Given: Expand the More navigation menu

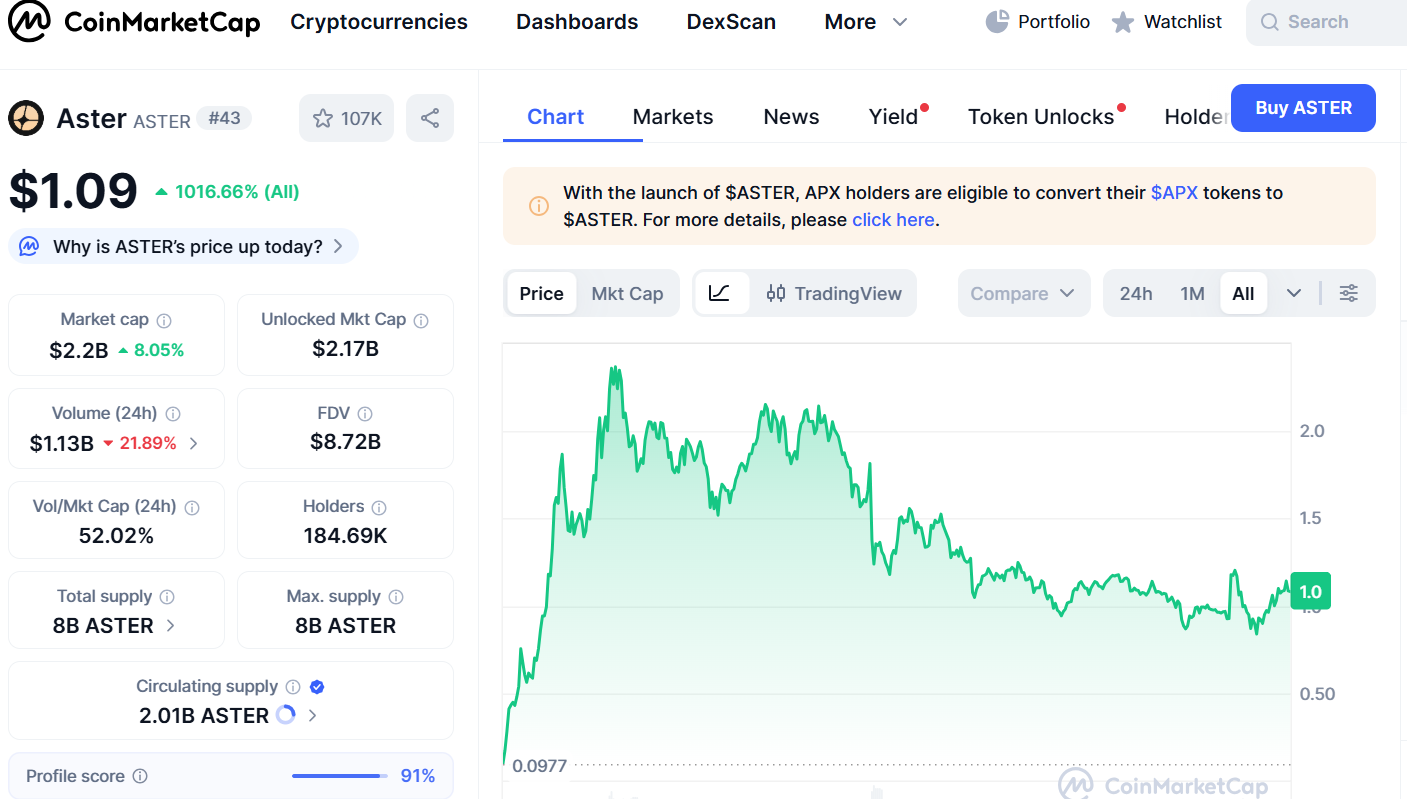Looking at the screenshot, I should click(x=864, y=21).
